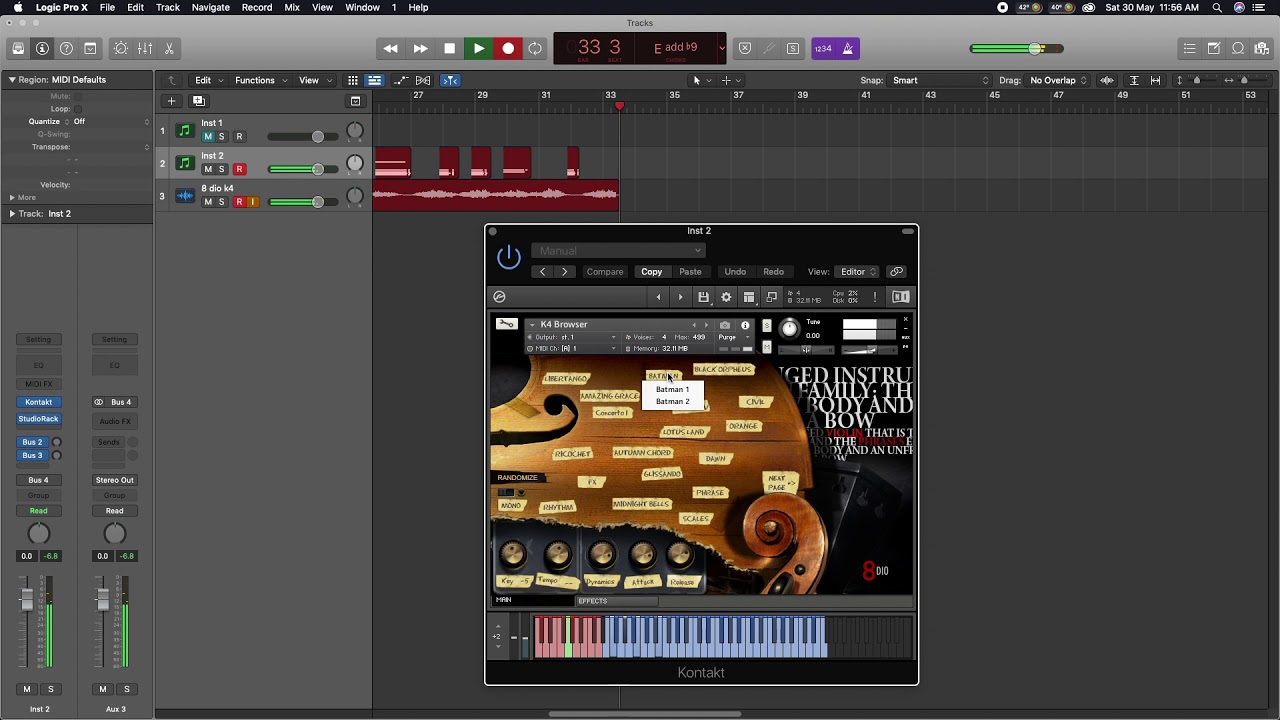The width and height of the screenshot is (1280, 720).
Task: Open the Note Pads icon
Action: click(1214, 48)
